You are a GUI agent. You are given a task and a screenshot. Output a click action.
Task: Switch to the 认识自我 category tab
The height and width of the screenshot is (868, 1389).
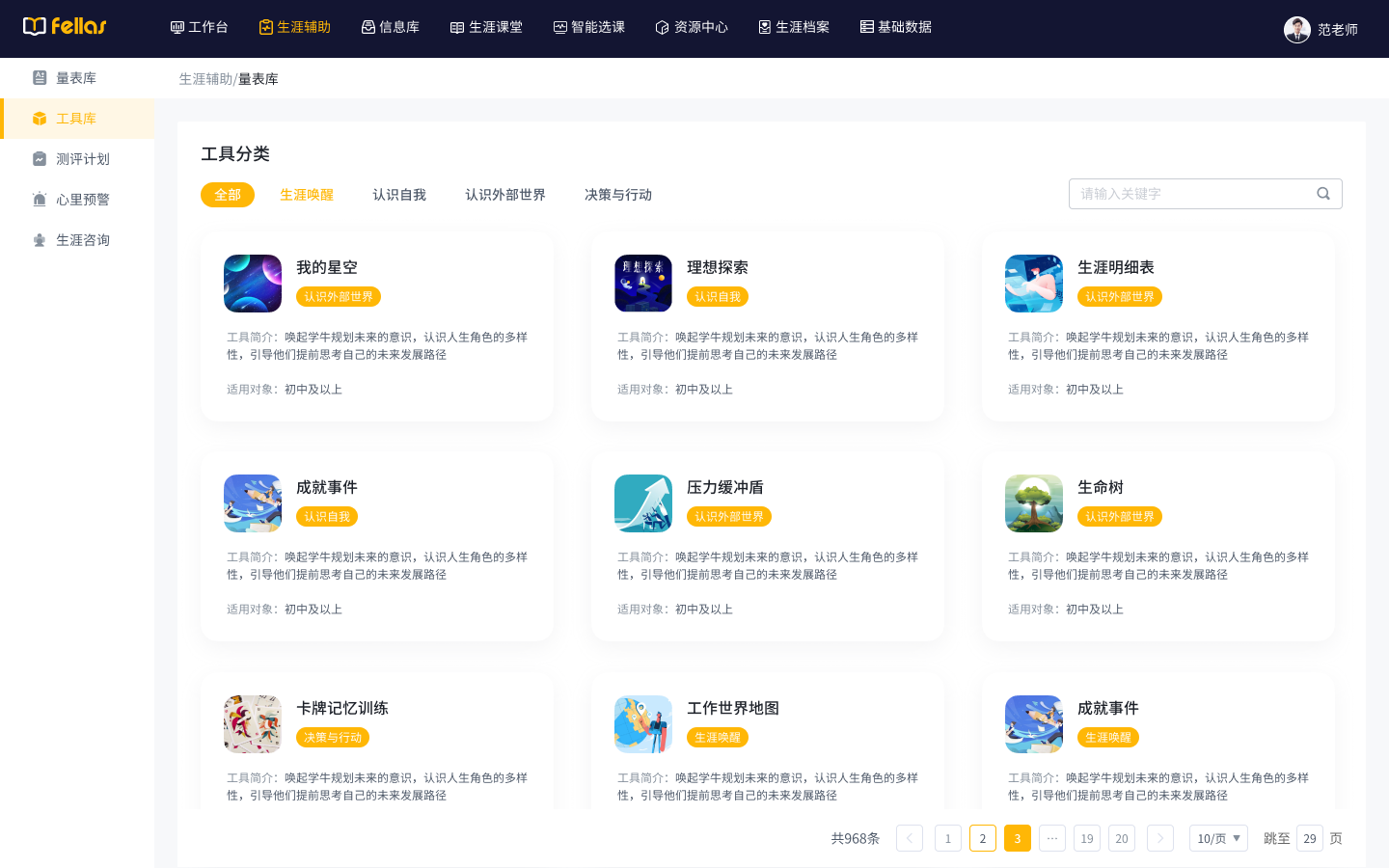coord(399,194)
